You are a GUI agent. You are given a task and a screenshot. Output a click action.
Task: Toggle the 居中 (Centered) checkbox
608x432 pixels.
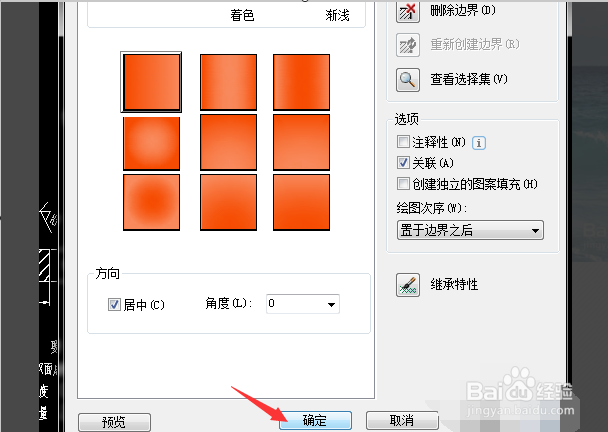coord(114,304)
